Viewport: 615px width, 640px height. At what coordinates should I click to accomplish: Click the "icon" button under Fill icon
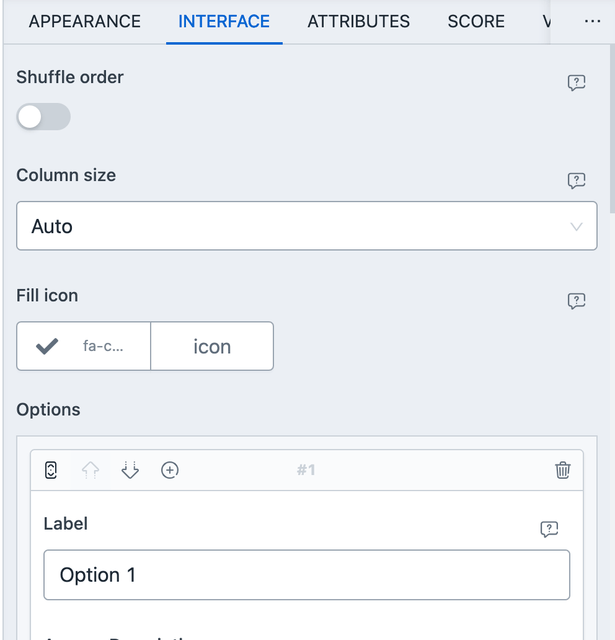click(212, 346)
